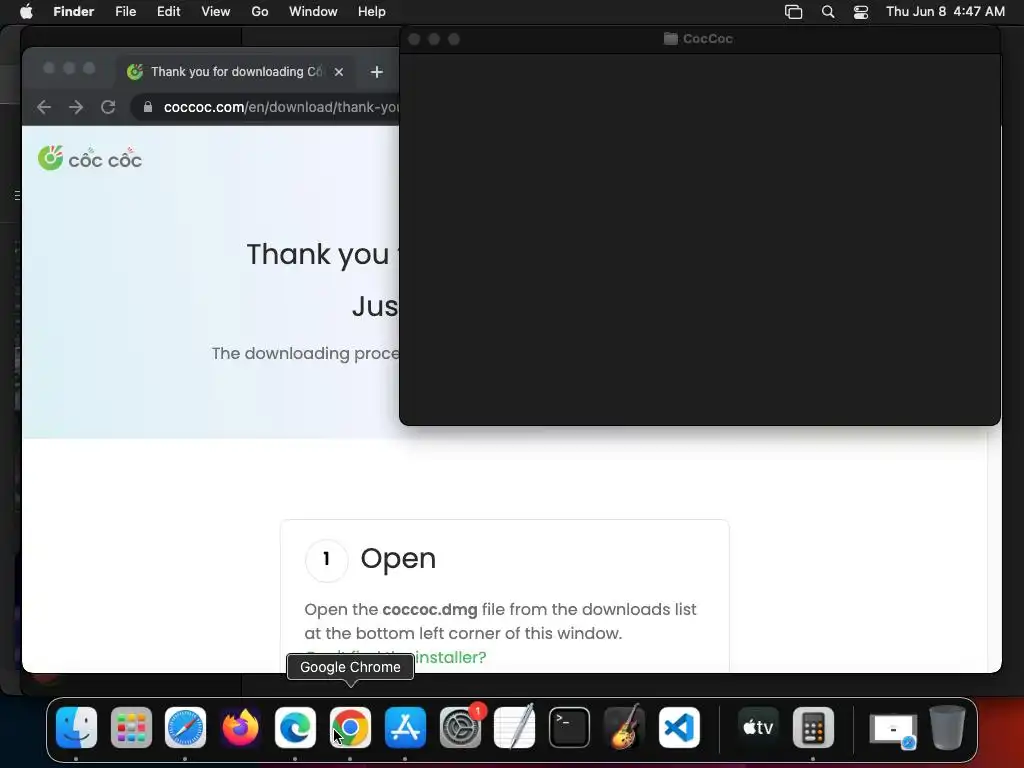Click the CocCoc folder icon in title bar
Image resolution: width=1024 pixels, height=768 pixels.
[671, 39]
